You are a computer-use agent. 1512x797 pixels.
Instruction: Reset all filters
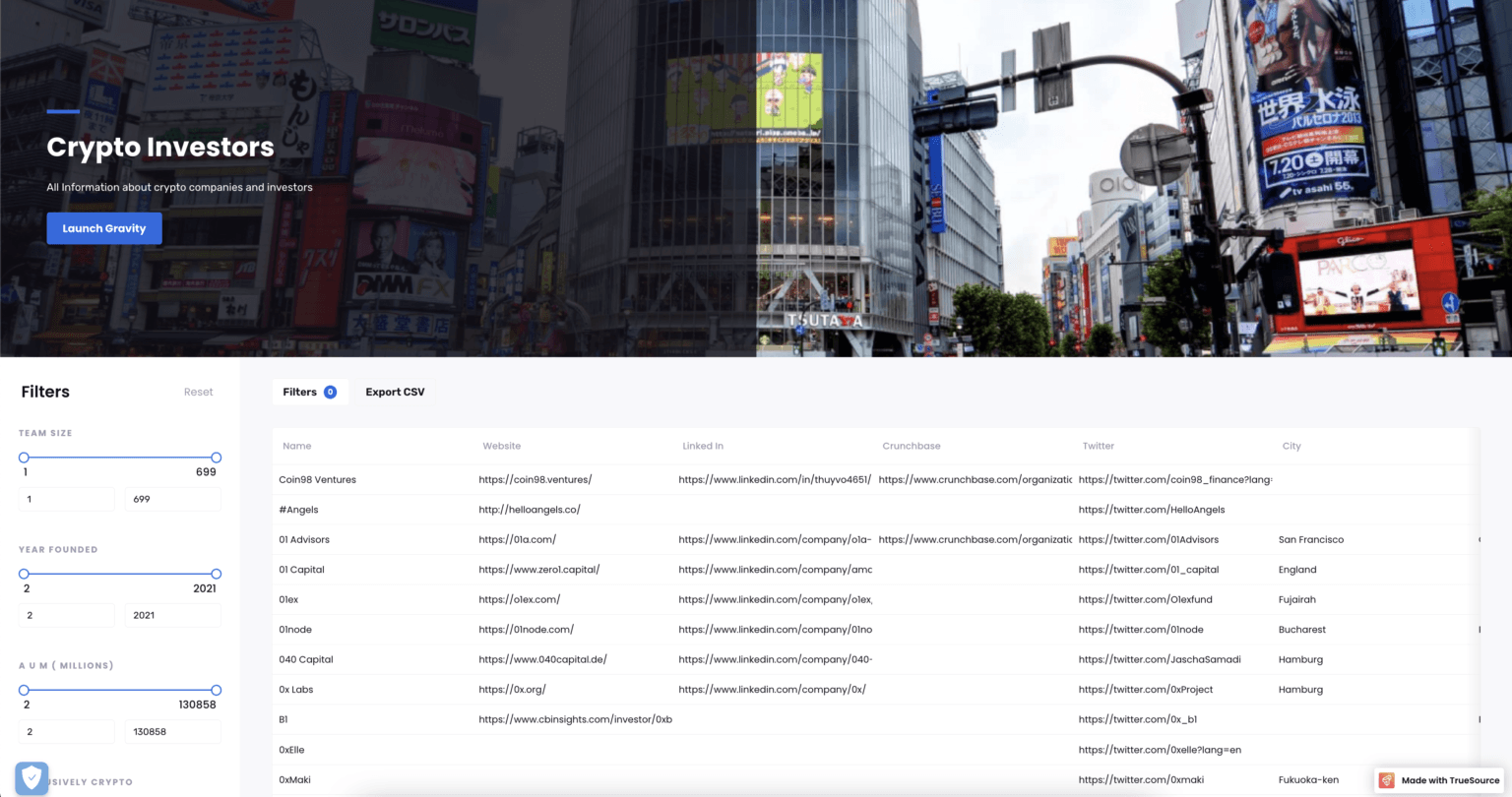tap(198, 392)
